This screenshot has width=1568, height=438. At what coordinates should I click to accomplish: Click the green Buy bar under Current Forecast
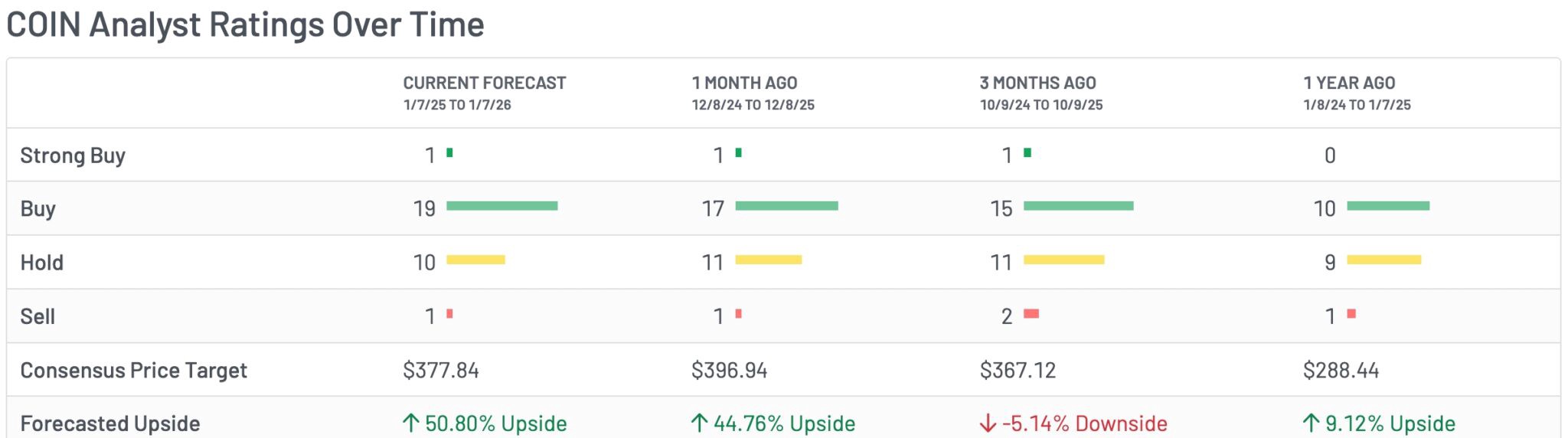pos(501,206)
